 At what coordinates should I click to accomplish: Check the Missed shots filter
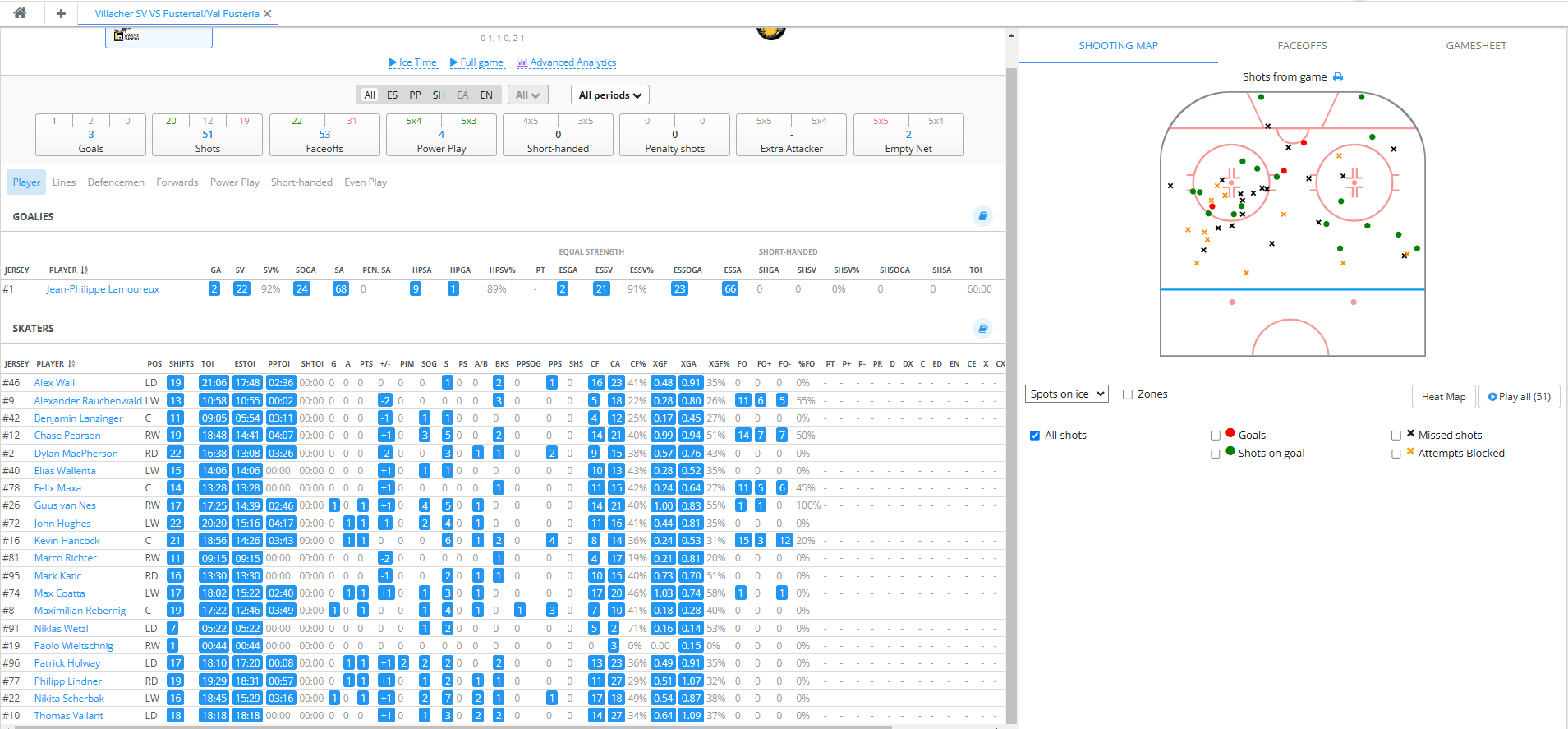tap(1396, 436)
